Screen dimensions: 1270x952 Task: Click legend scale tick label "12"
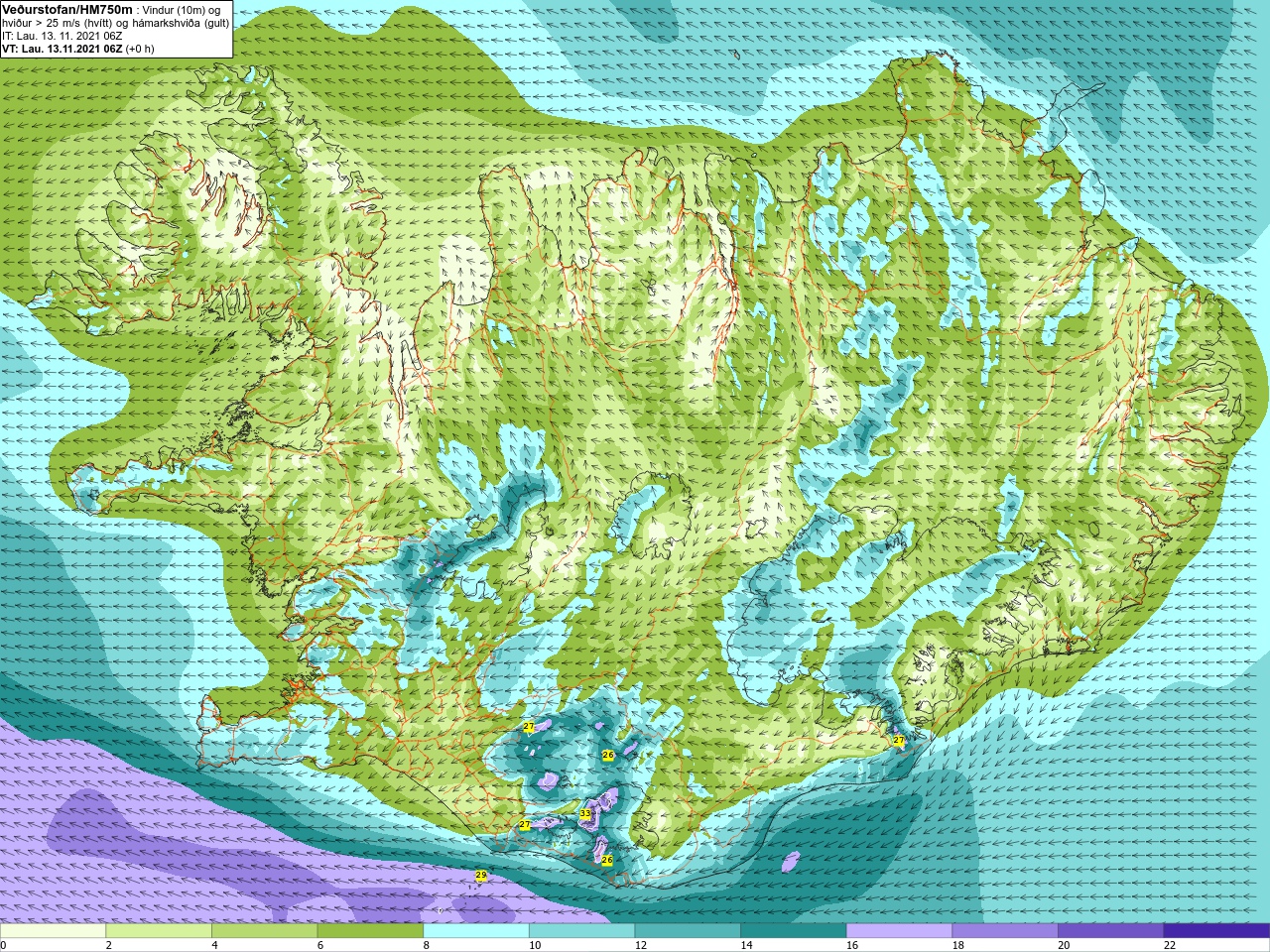pos(641,945)
